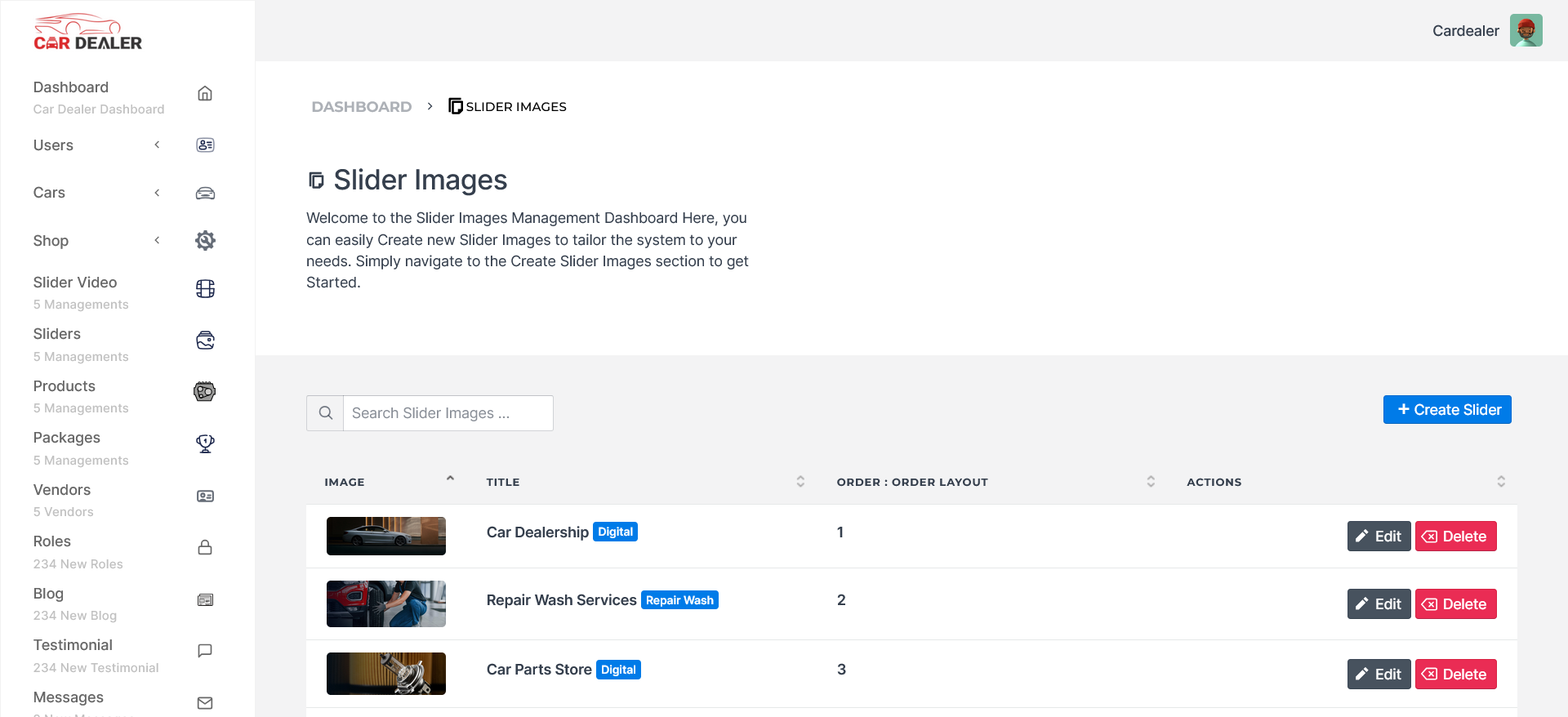Click the Slider Video film icon
Image resolution: width=1568 pixels, height=717 pixels.
(205, 289)
